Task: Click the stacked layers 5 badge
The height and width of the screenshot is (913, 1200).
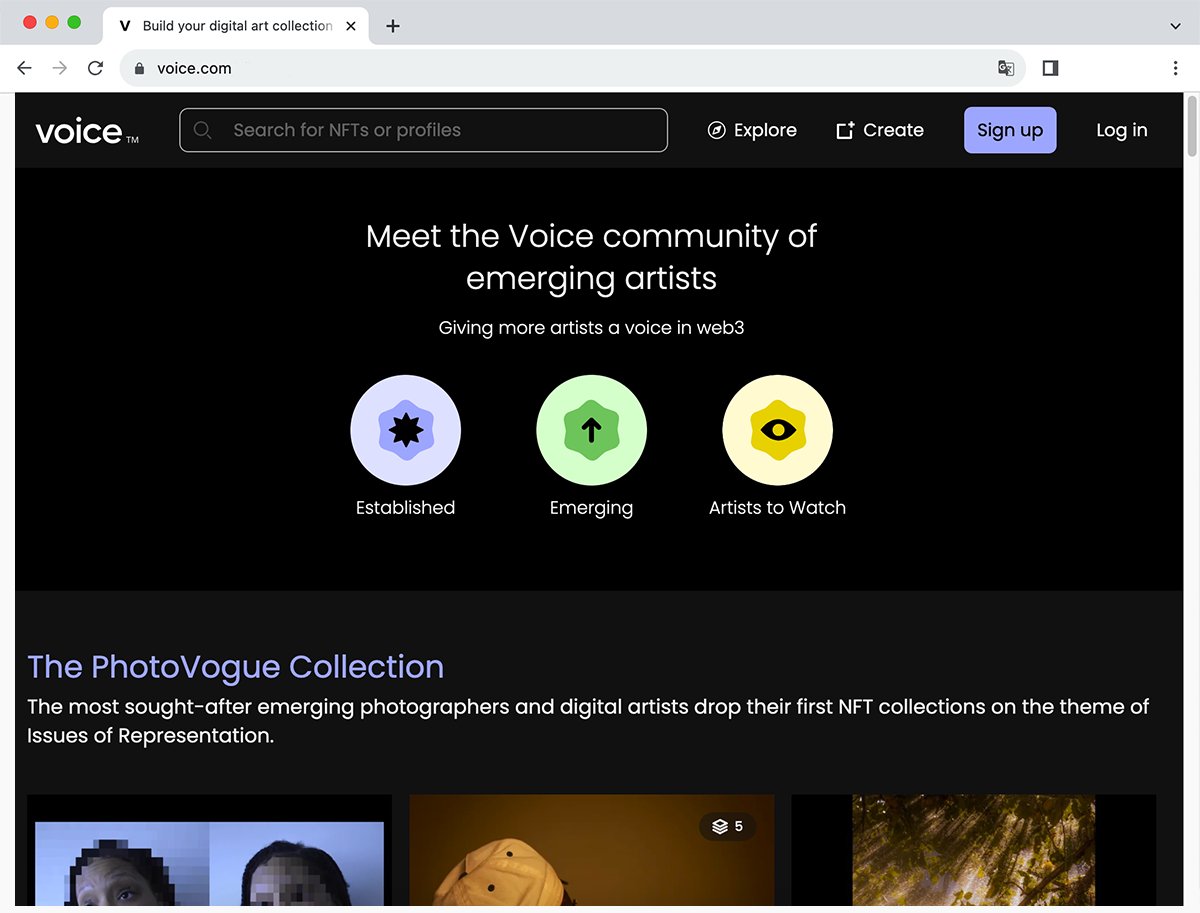Action: pyautogui.click(x=727, y=826)
